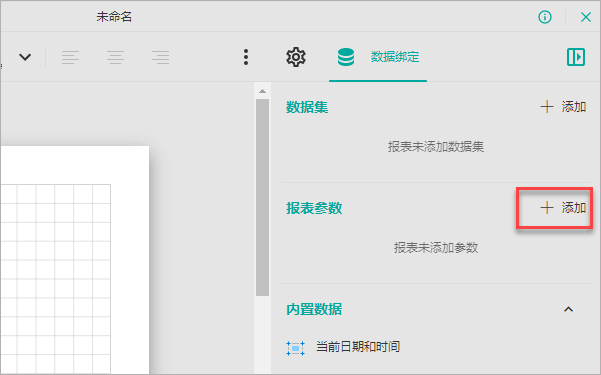The width and height of the screenshot is (601, 375).
Task: Add a new dataset under 数据集
Action: [563, 107]
